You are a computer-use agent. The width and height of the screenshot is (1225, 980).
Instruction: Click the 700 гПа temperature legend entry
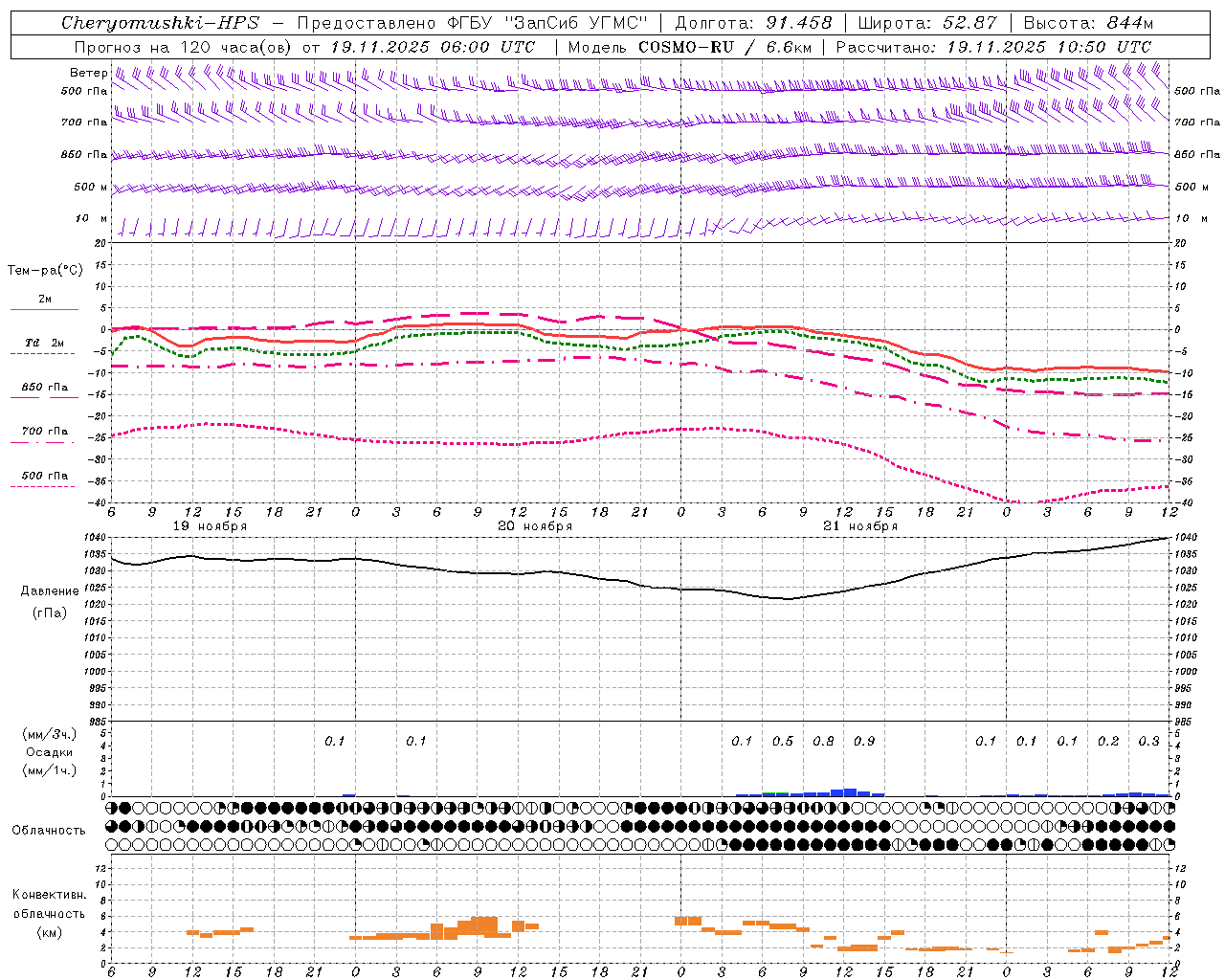coord(44,432)
